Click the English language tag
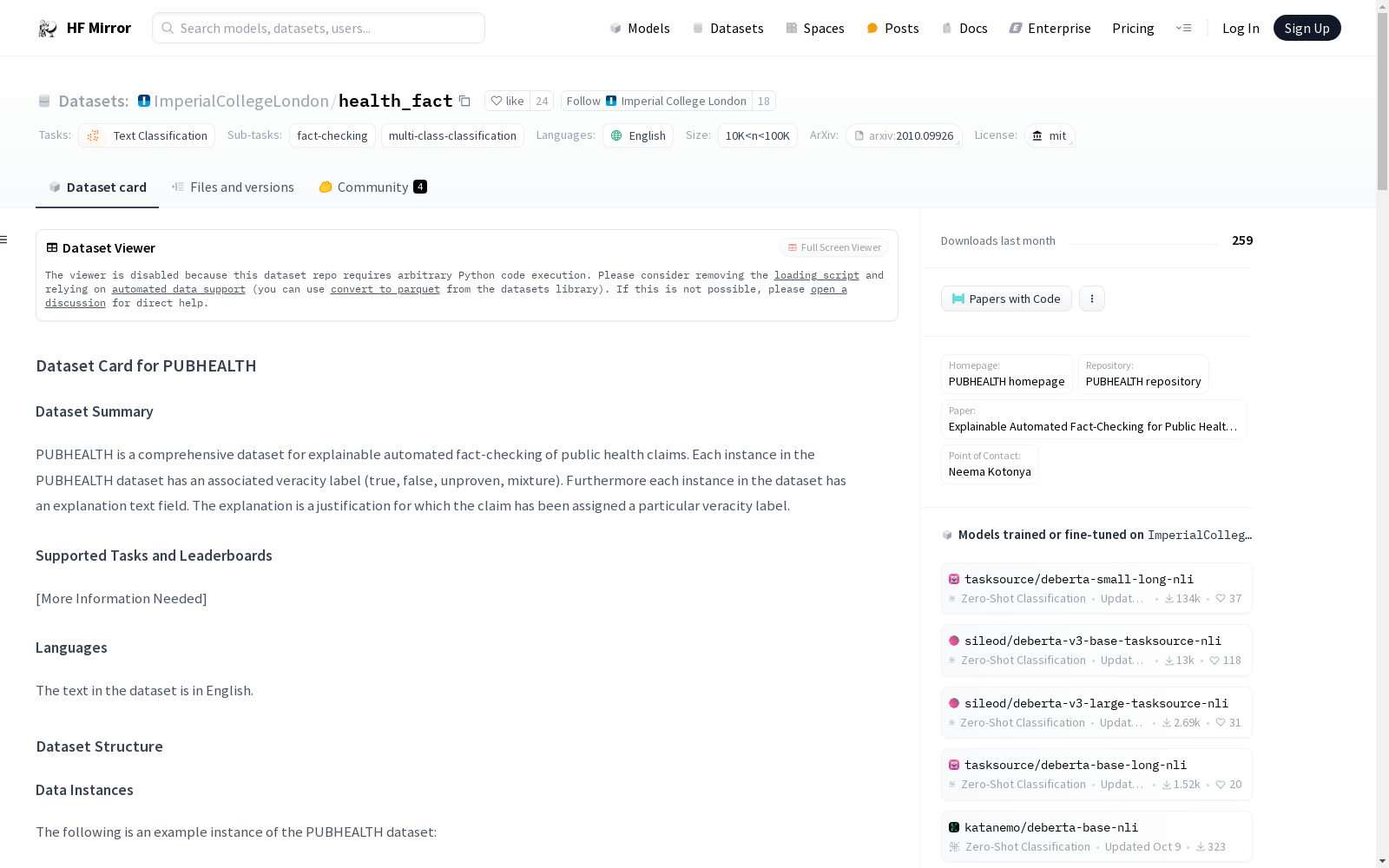Viewport: 1389px width, 868px height. click(x=638, y=135)
